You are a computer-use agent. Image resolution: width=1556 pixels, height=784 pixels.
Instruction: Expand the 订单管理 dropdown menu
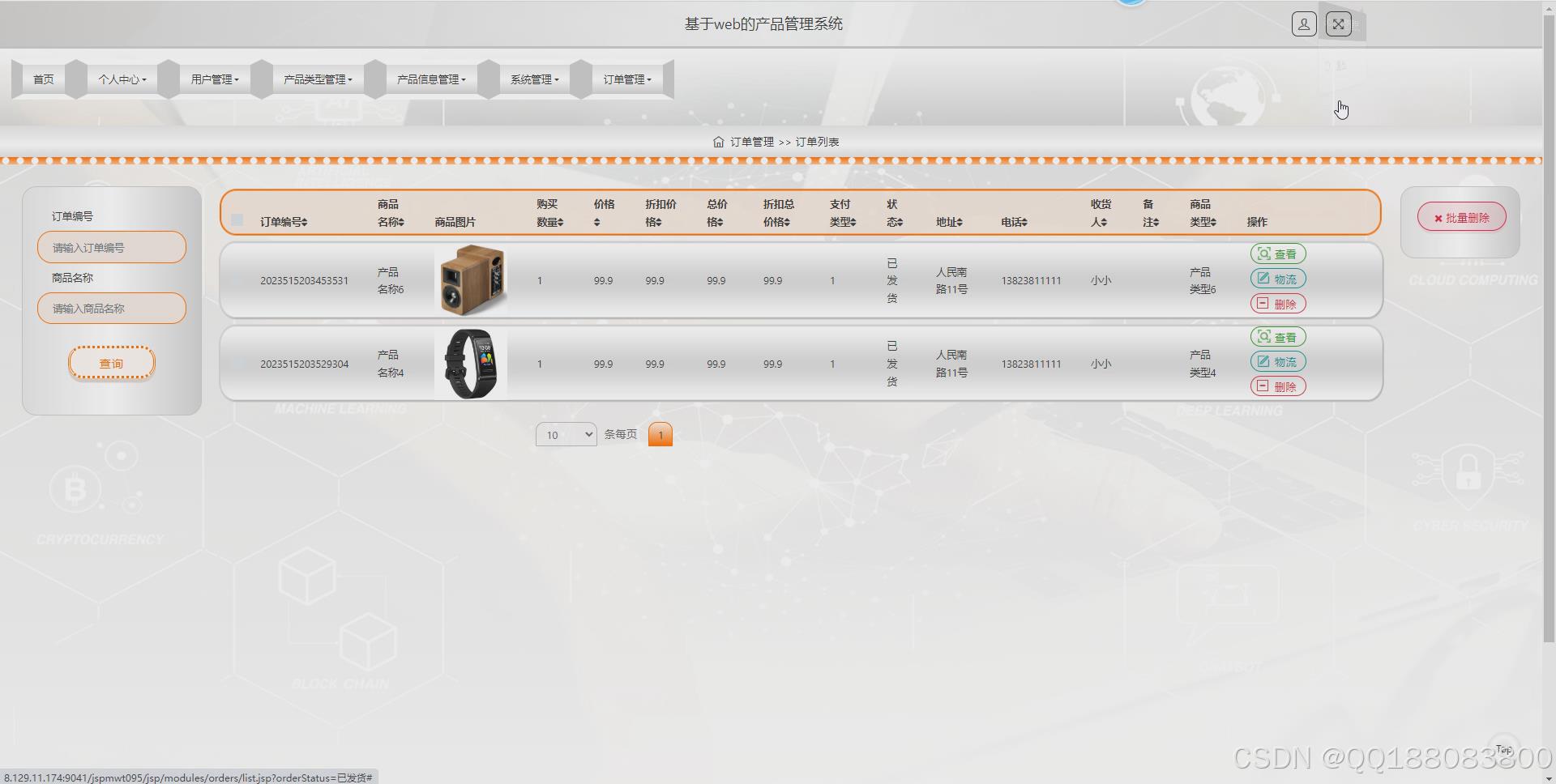click(x=627, y=79)
